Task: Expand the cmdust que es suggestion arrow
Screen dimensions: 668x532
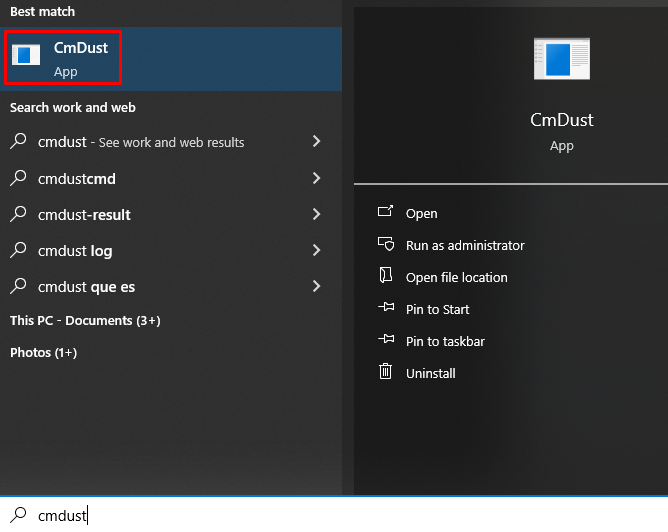Action: coord(316,286)
